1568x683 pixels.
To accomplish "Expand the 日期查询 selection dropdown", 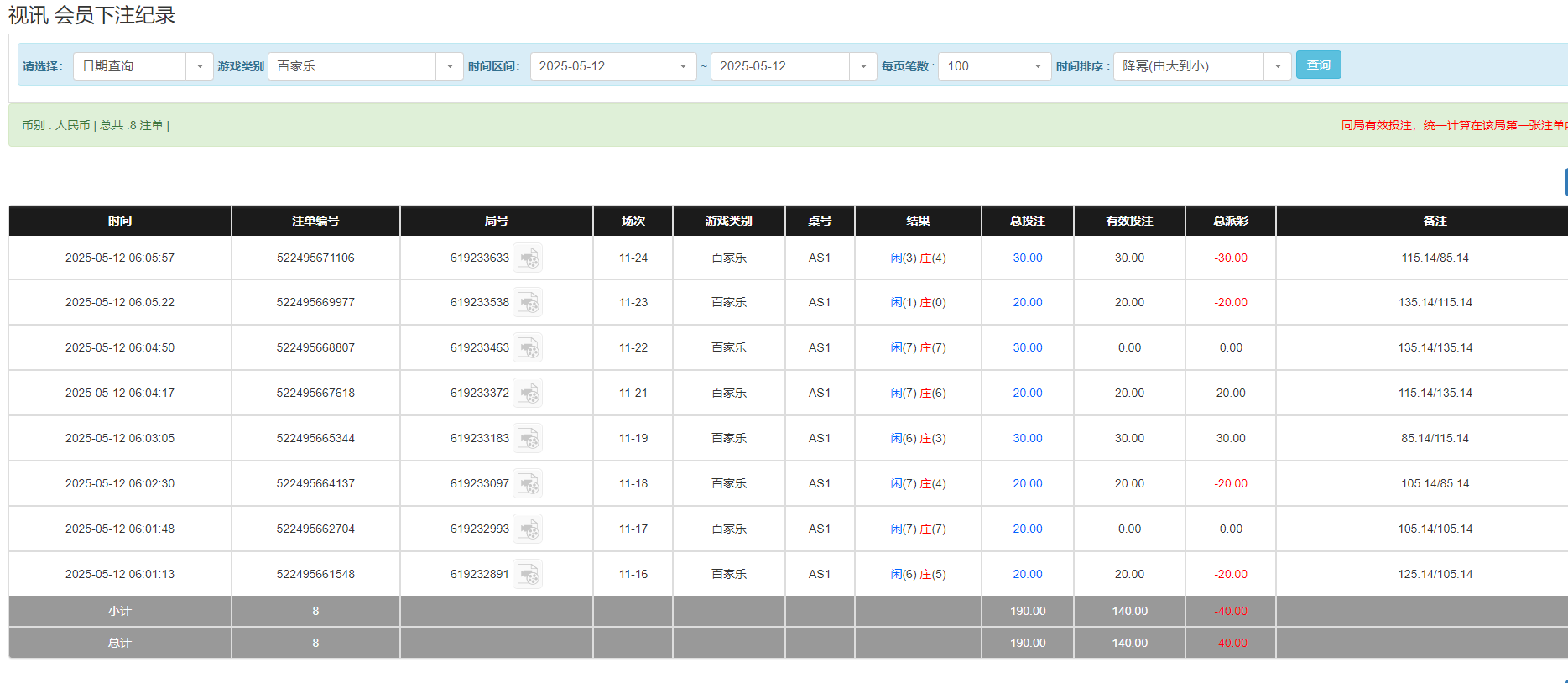I will (199, 66).
